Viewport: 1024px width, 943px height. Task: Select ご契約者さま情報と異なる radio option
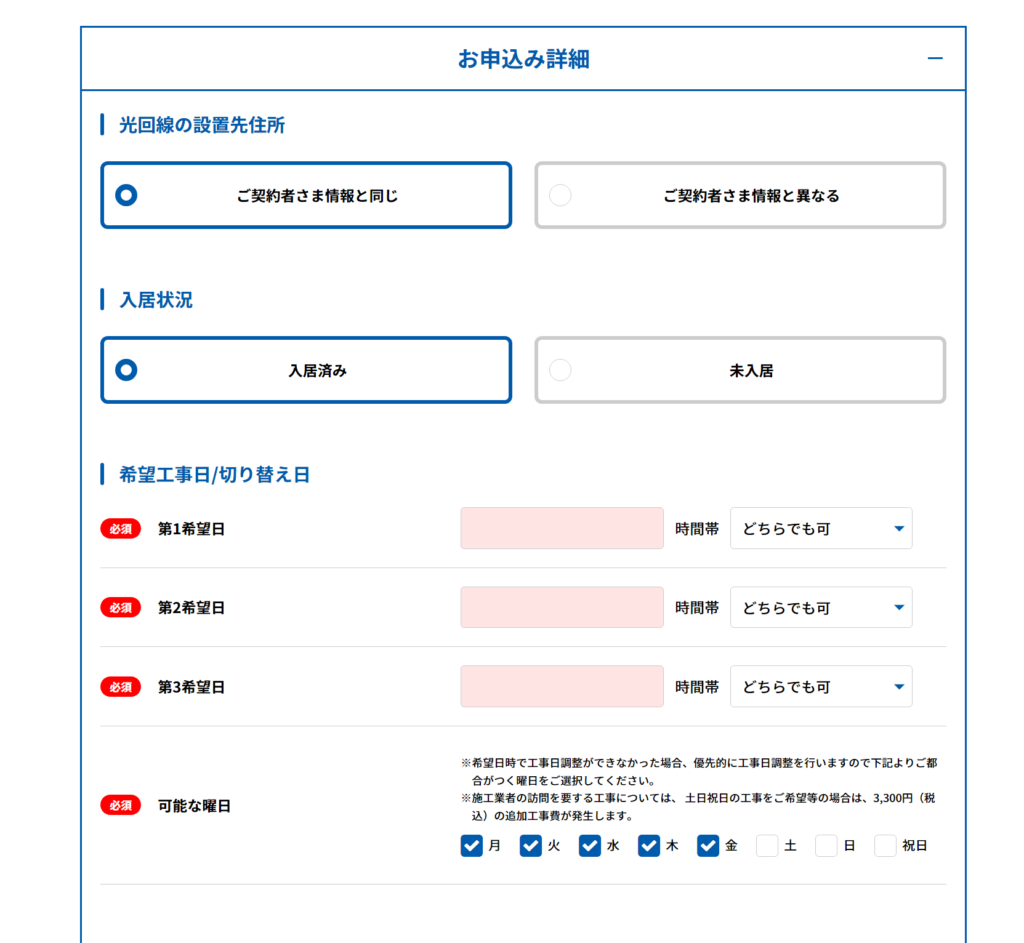pos(740,196)
